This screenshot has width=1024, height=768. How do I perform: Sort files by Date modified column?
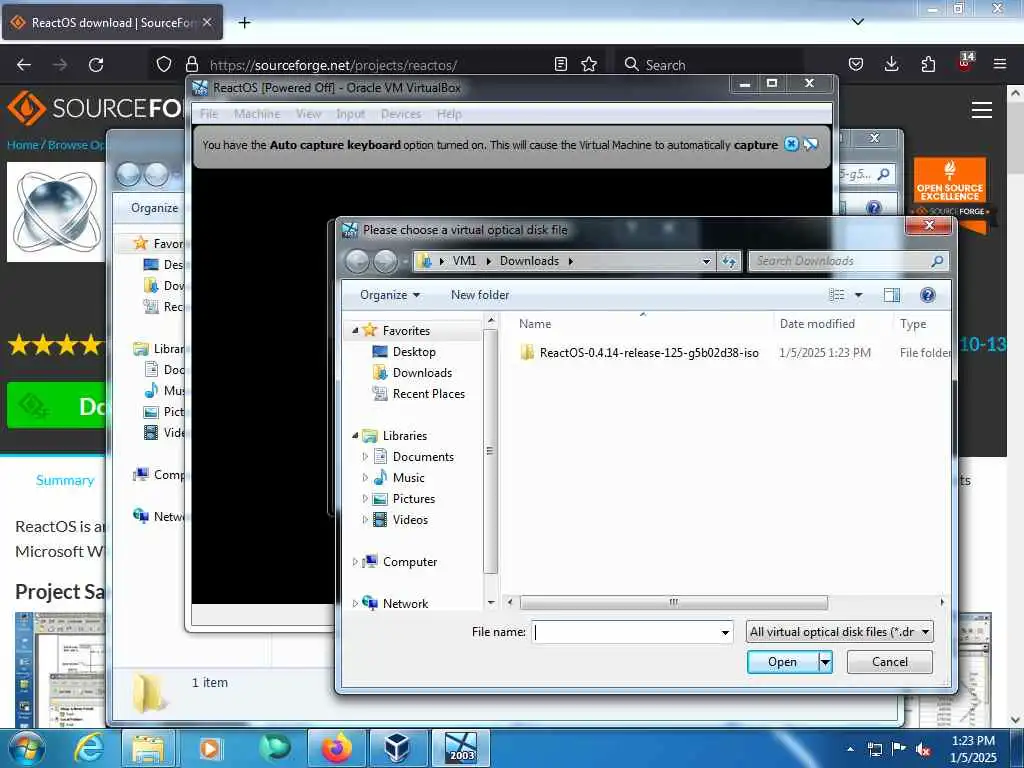pos(816,324)
